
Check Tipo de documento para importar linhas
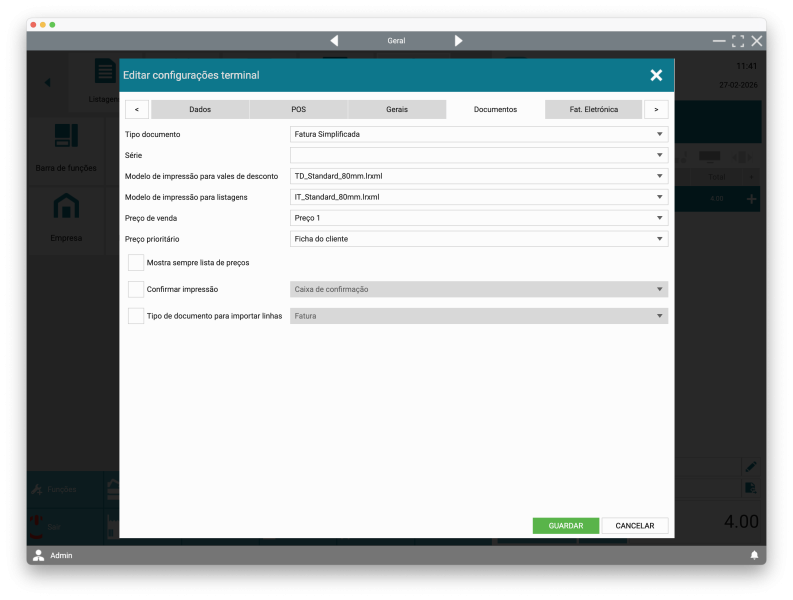(x=136, y=316)
